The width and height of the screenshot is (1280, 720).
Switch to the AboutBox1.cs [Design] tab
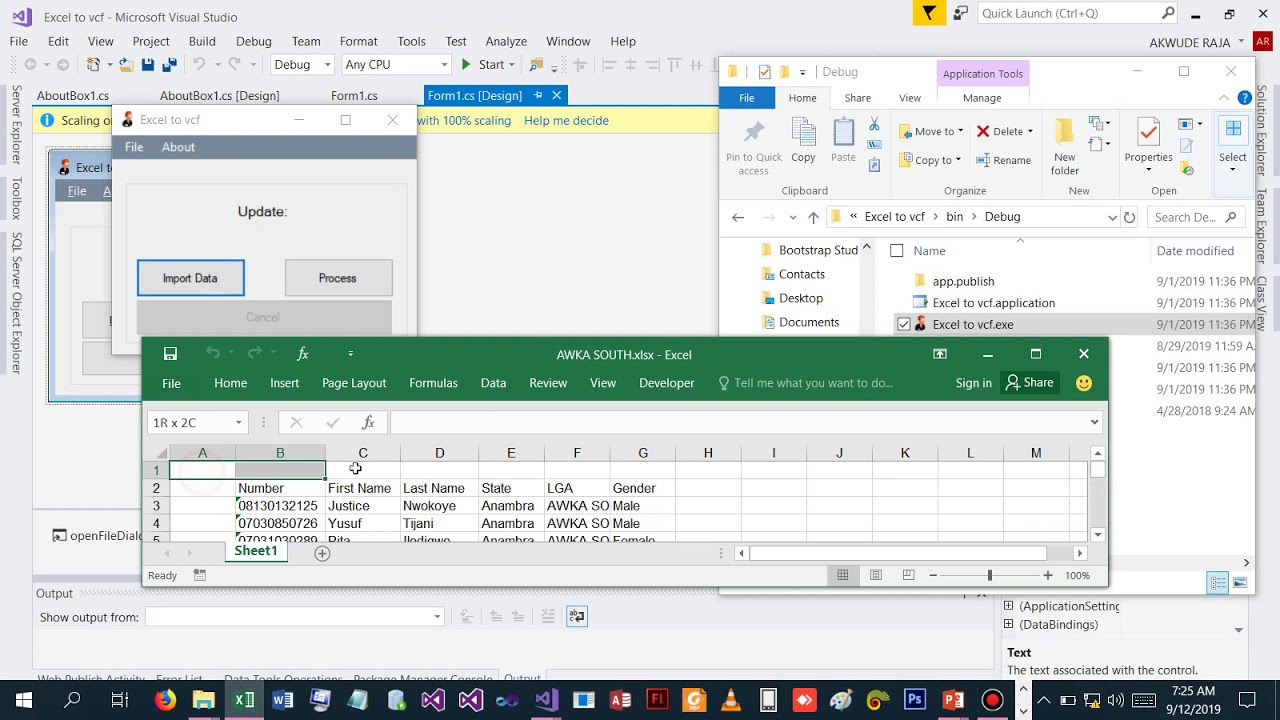click(219, 96)
